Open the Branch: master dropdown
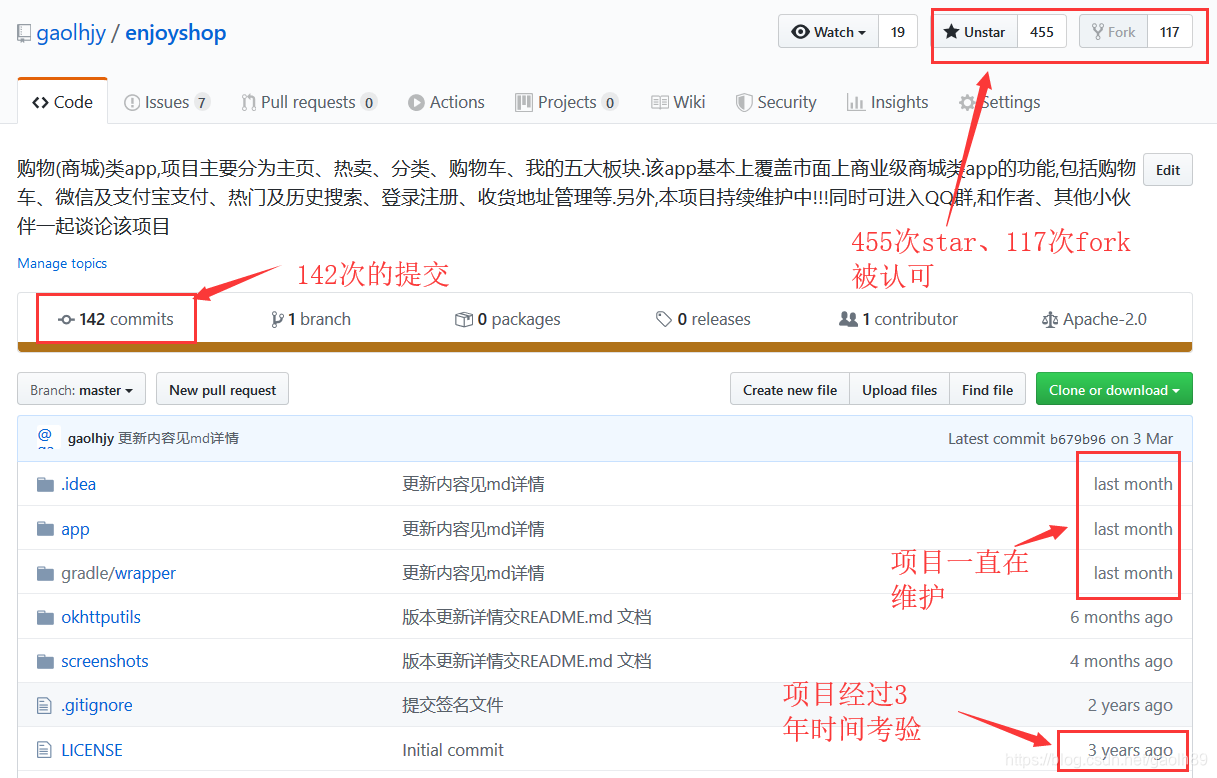Viewport: 1217px width, 778px height. (82, 390)
